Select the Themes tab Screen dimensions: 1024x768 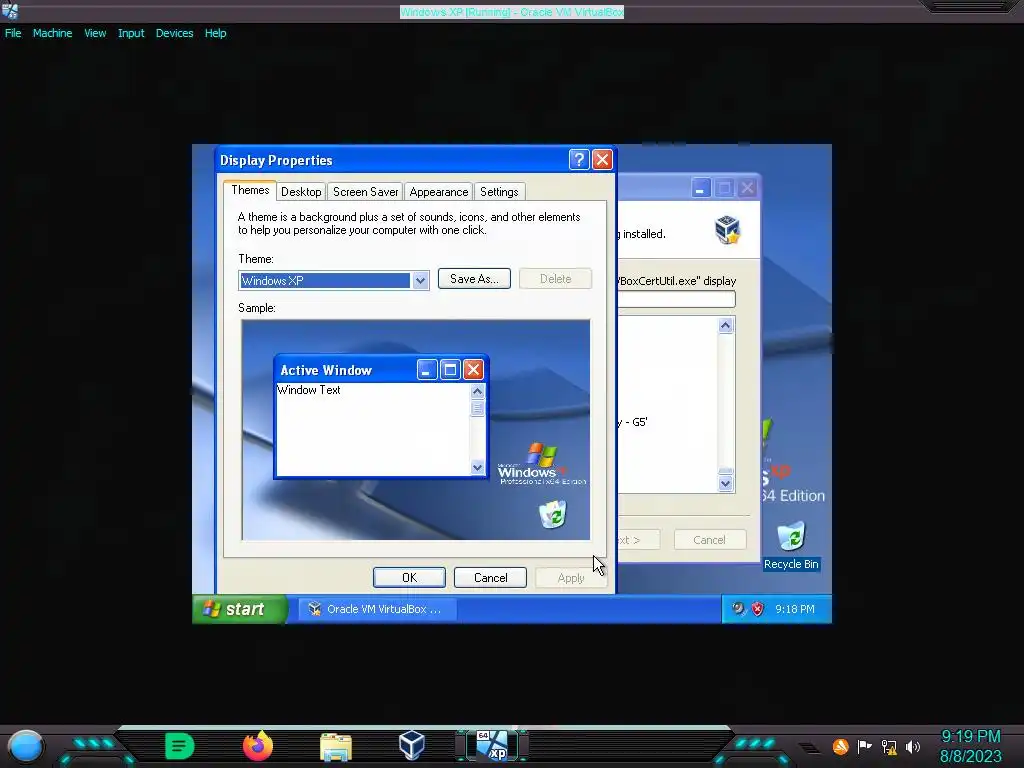(250, 190)
